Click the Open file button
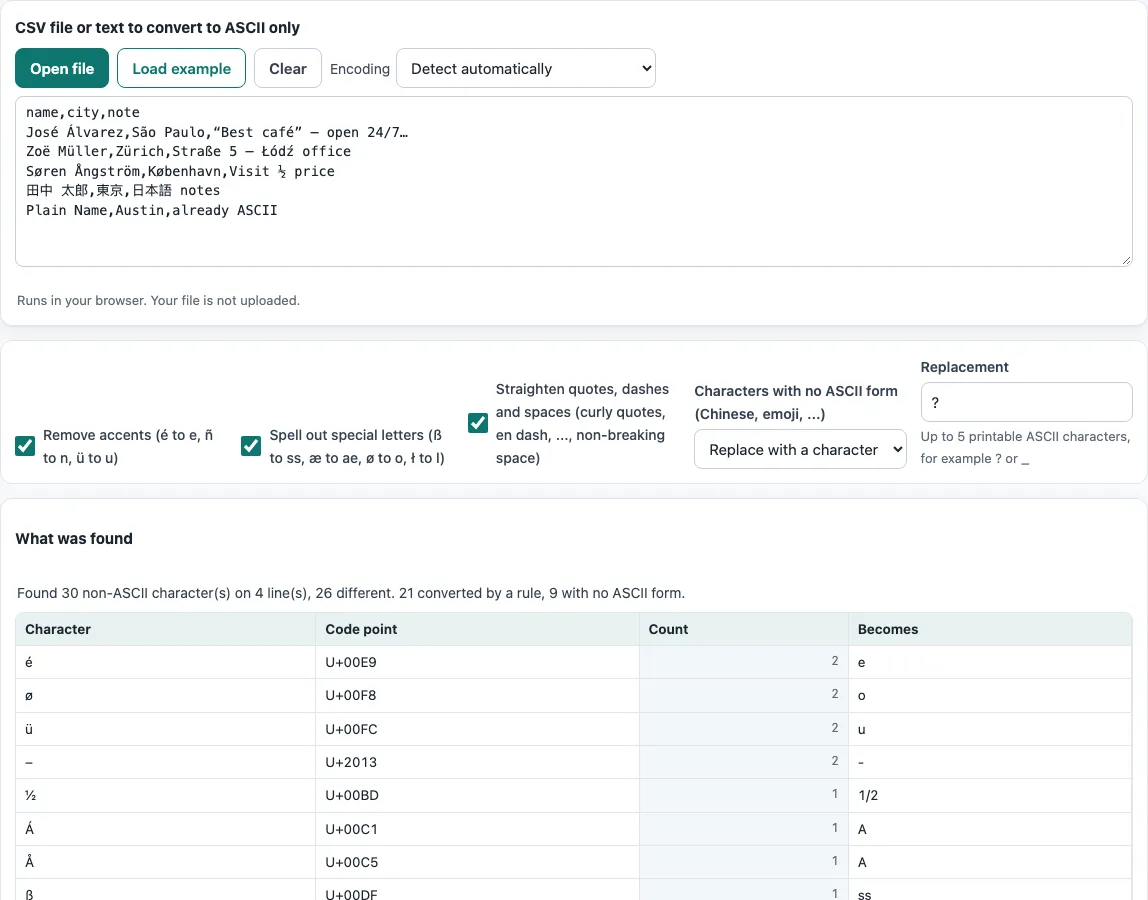The image size is (1148, 900). (62, 68)
